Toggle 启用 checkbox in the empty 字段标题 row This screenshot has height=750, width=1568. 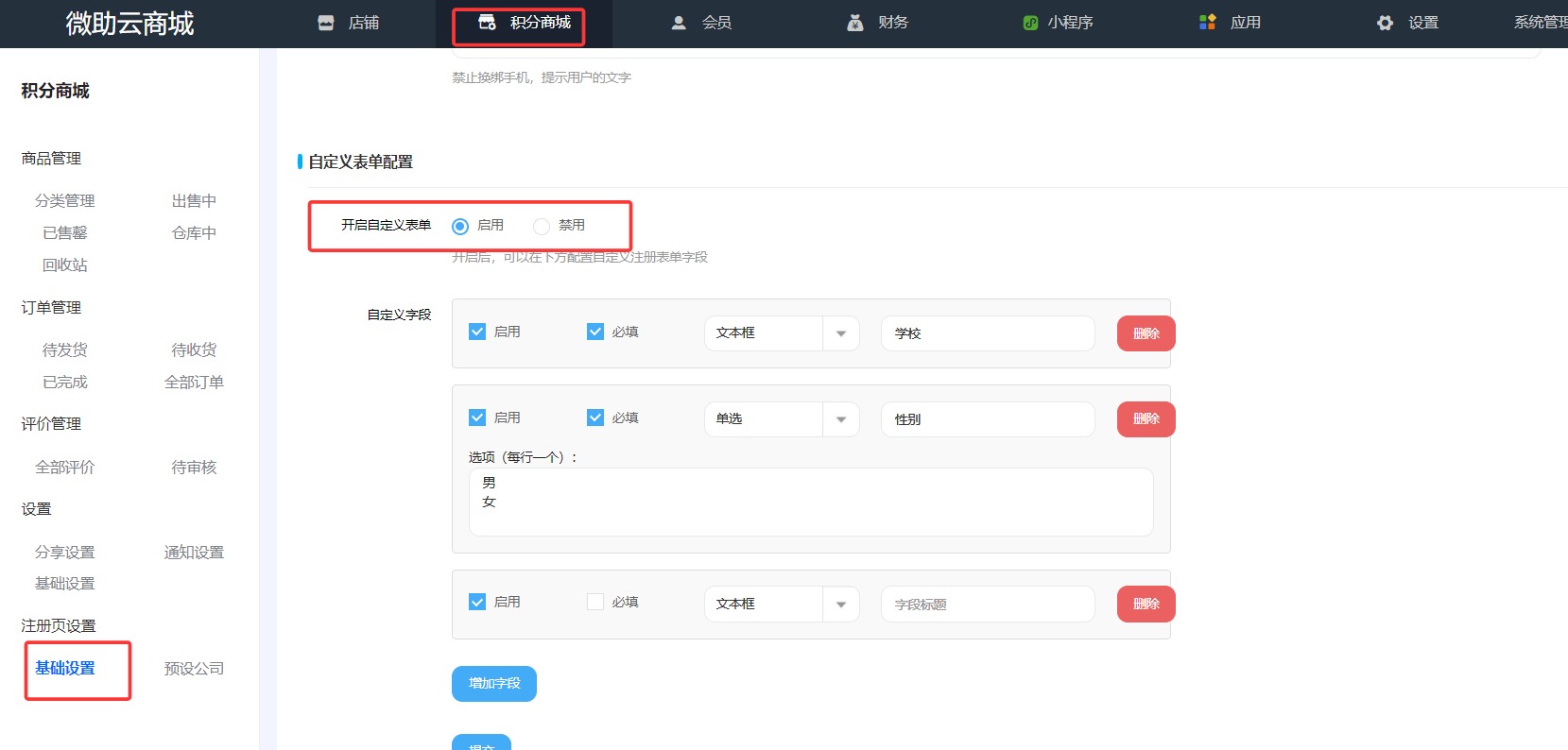[477, 602]
